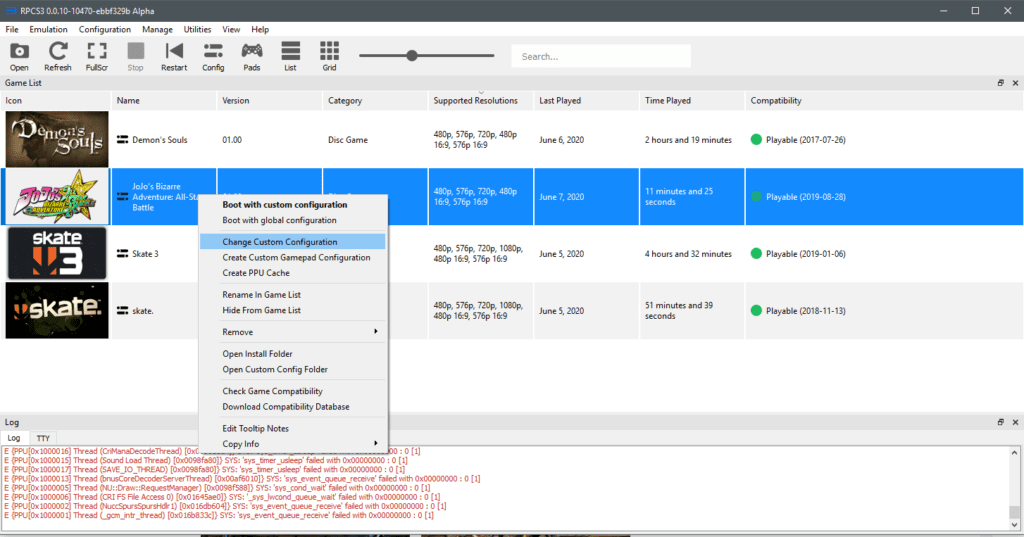
Task: Click green compatibility dot for skate.
Action: click(x=756, y=310)
